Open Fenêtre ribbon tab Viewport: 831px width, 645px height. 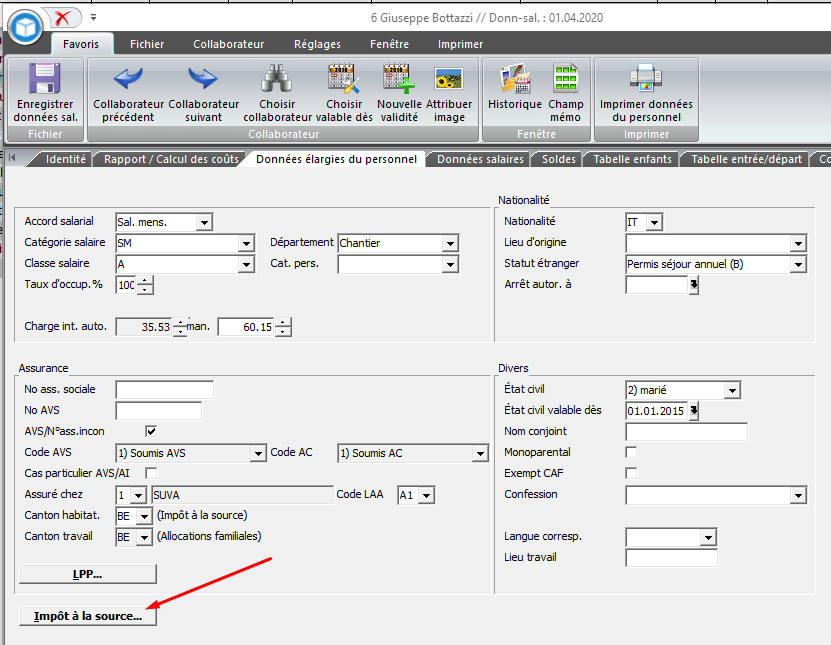pos(389,44)
